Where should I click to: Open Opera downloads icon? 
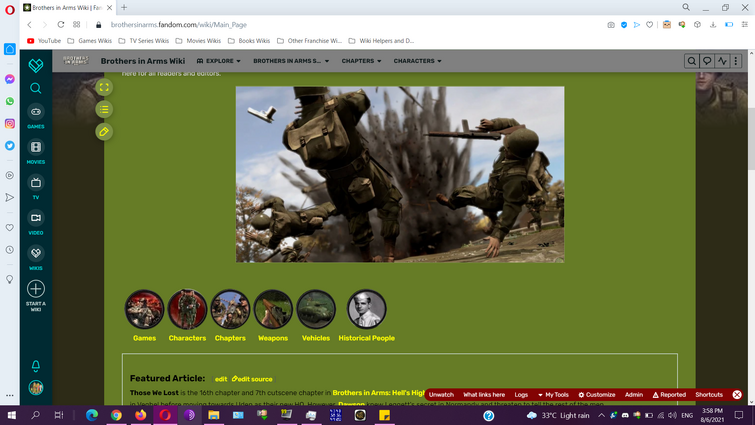[713, 25]
